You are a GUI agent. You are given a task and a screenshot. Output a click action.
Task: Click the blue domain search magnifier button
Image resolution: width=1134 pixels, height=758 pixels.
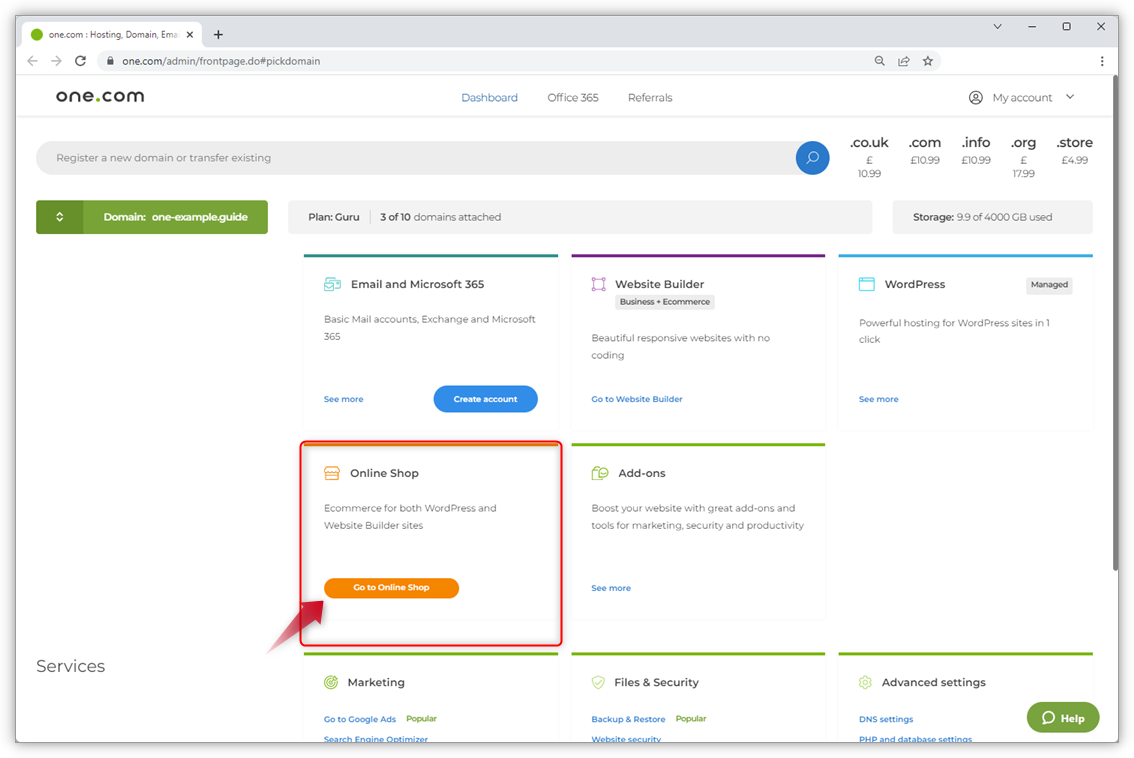pyautogui.click(x=812, y=158)
